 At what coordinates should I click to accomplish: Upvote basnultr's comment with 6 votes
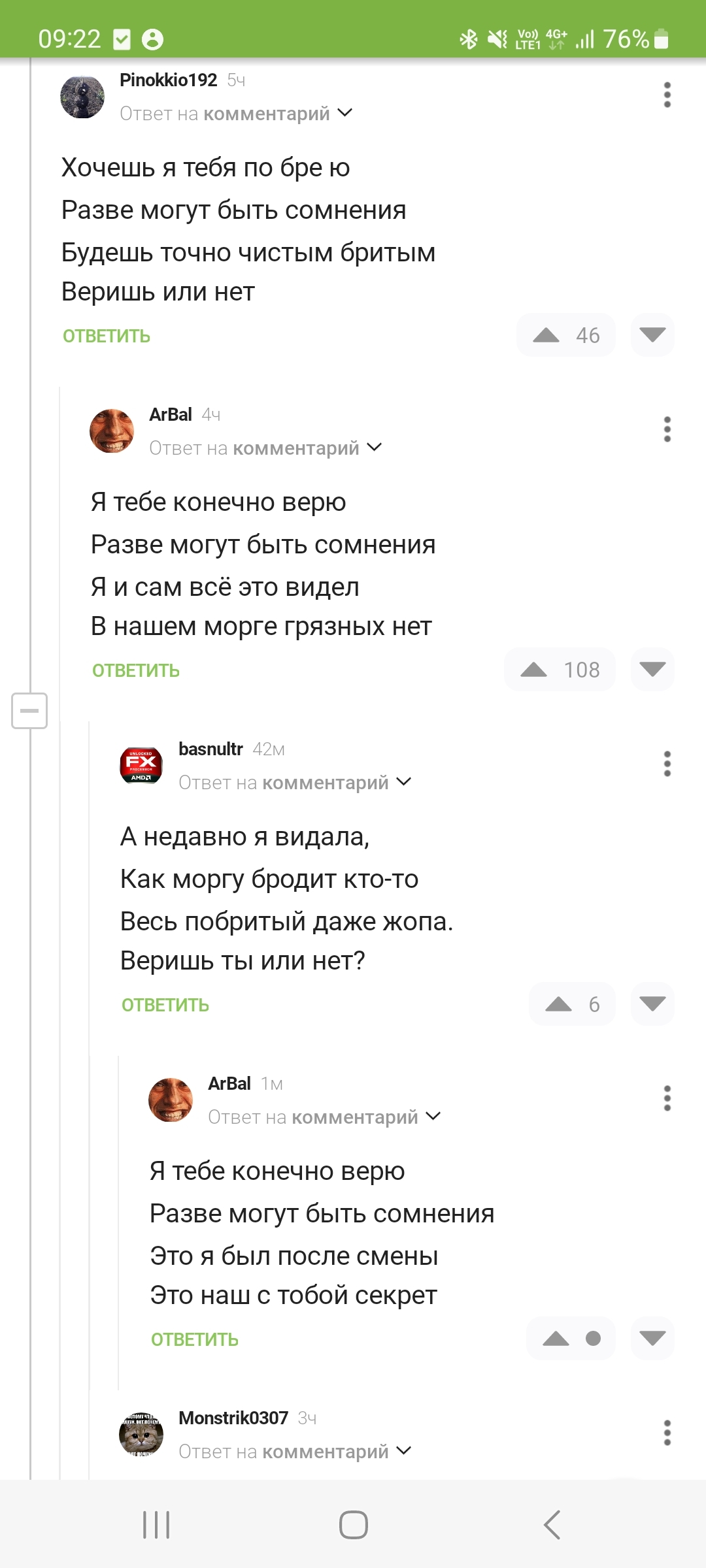pos(559,1004)
